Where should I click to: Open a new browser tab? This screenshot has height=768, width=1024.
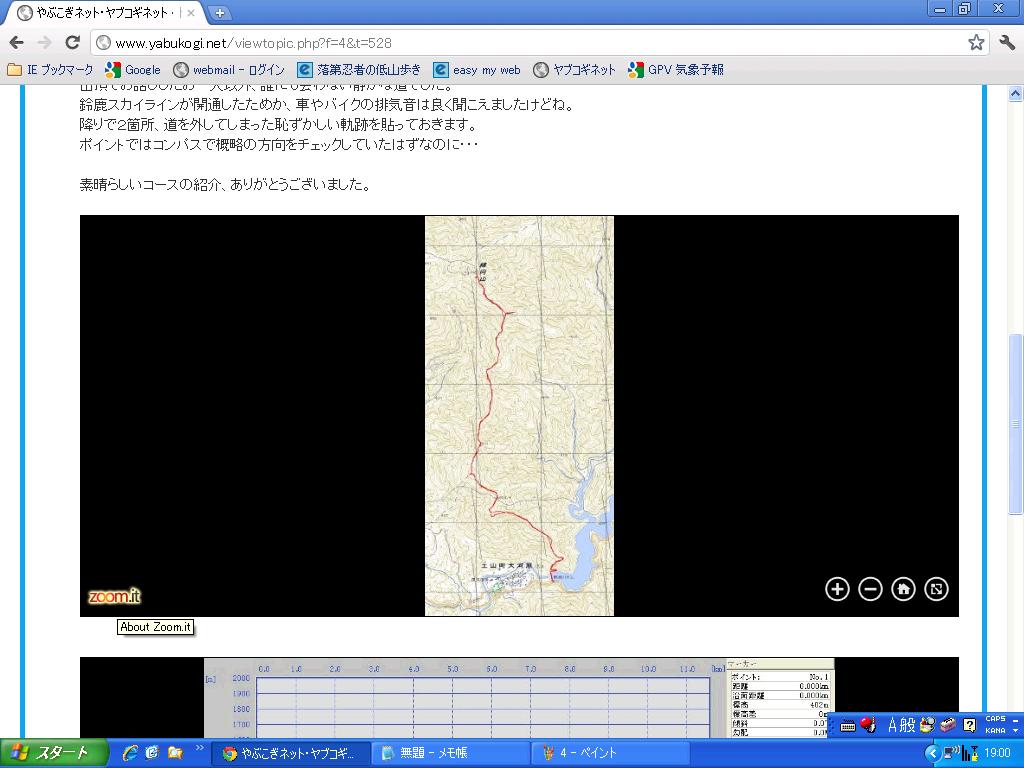pyautogui.click(x=219, y=13)
